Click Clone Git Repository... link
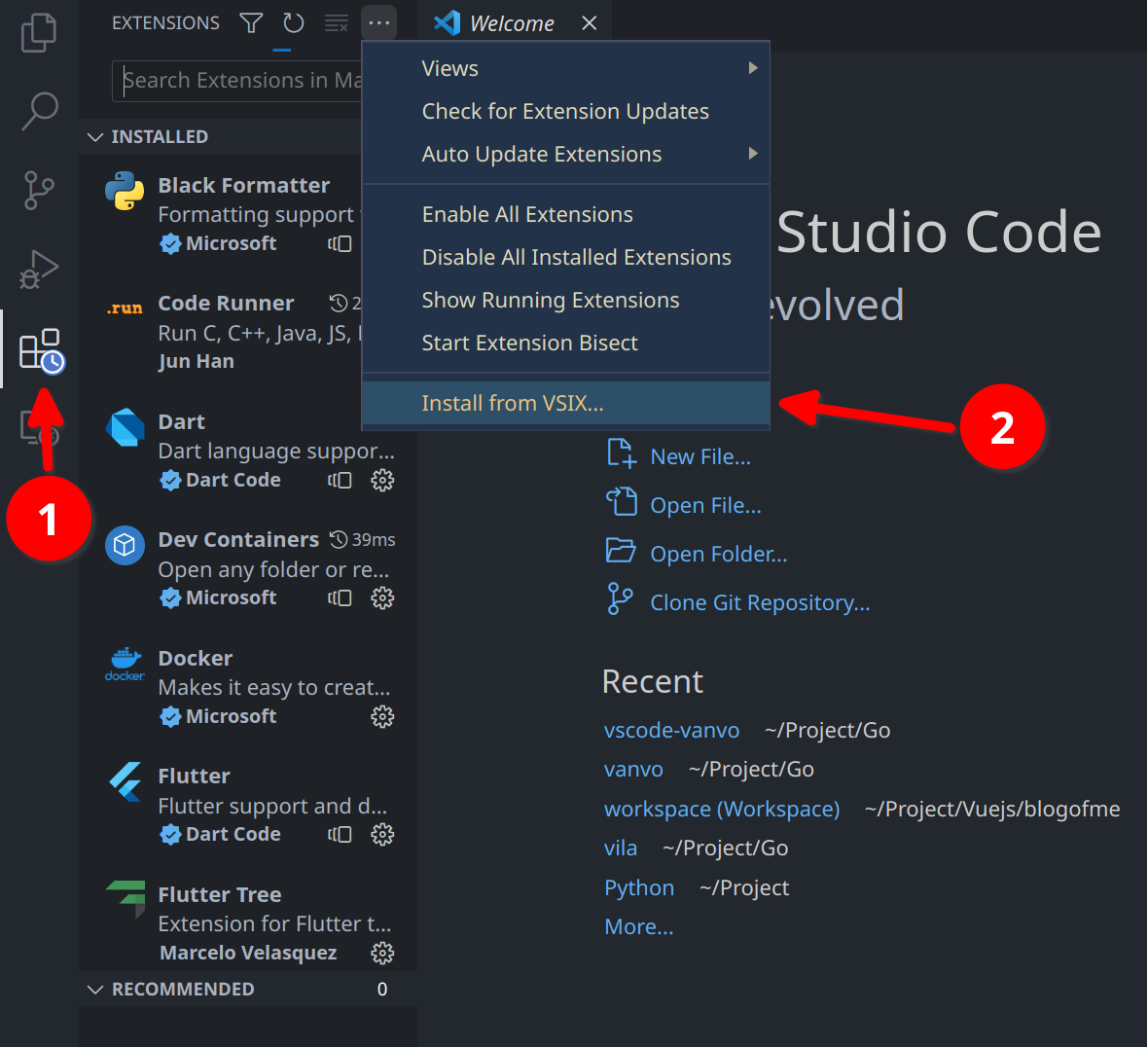Screen dimensions: 1148x1048 760,603
